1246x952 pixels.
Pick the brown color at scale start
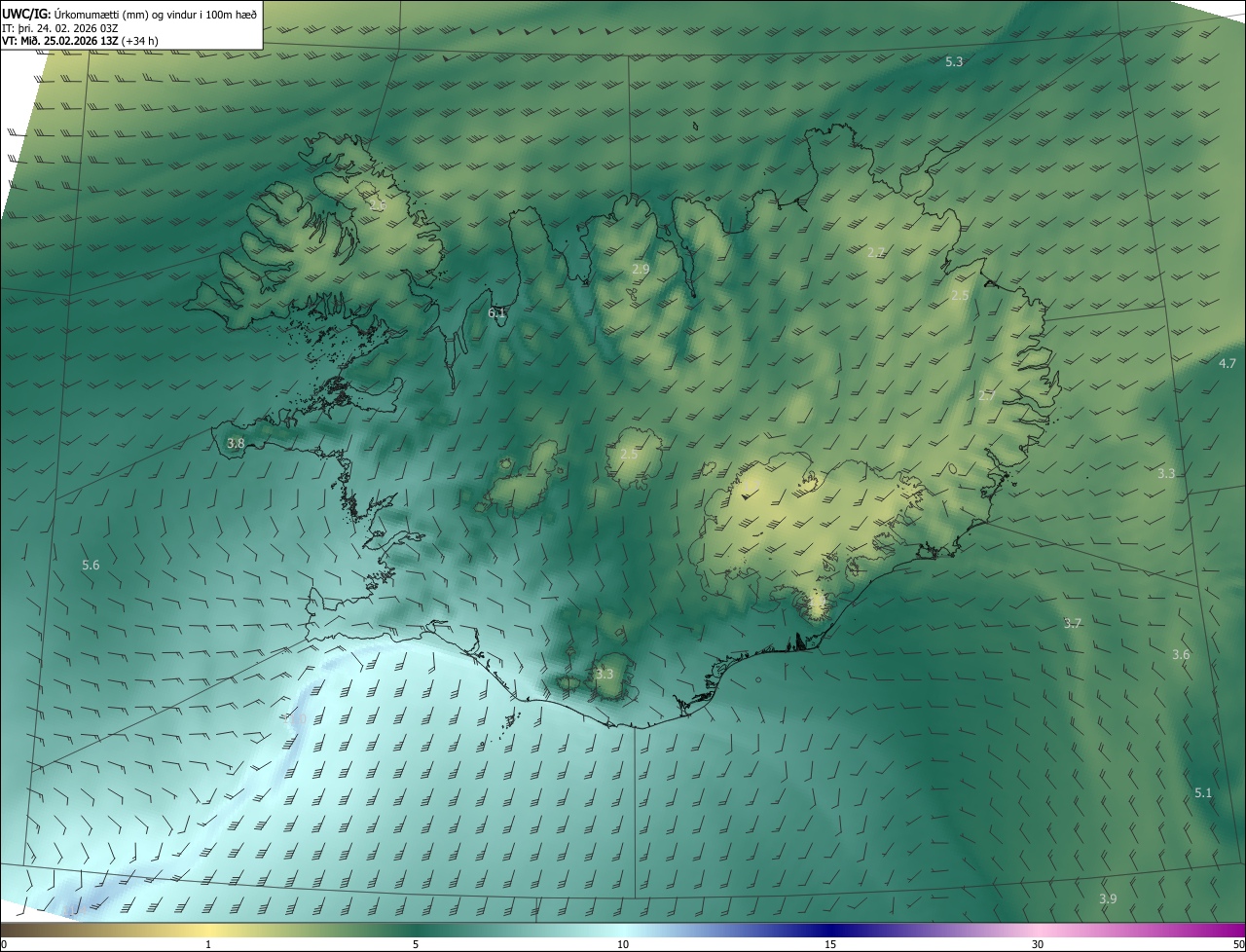pos(8,930)
